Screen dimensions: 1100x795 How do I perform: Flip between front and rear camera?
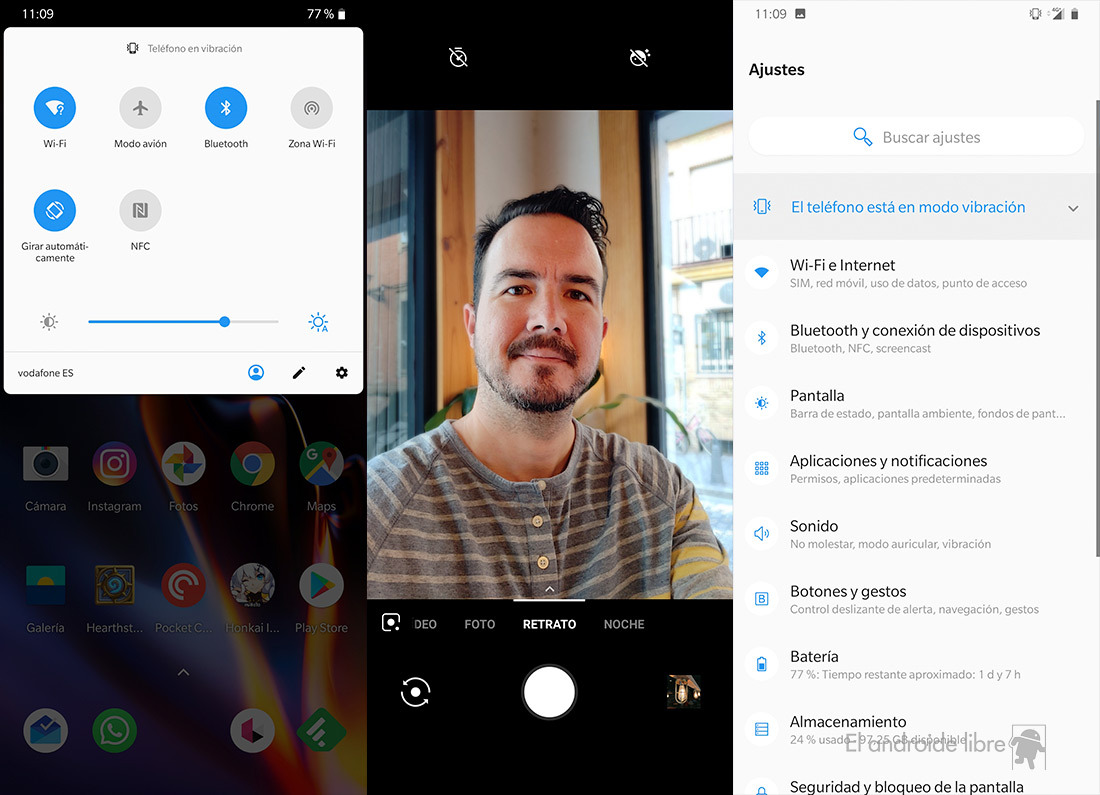pos(415,692)
